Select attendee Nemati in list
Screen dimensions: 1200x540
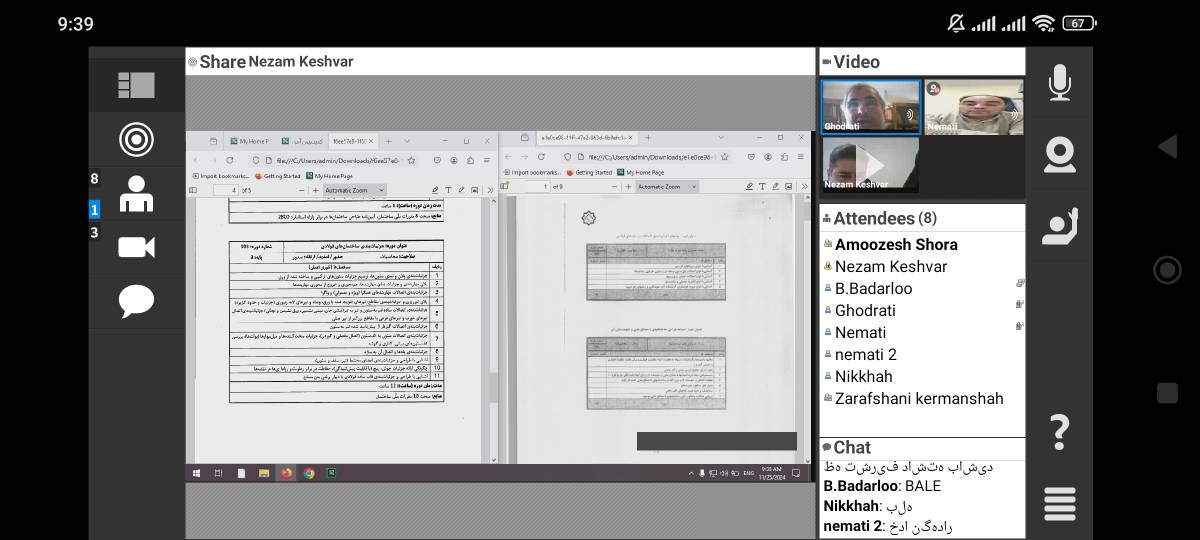861,332
